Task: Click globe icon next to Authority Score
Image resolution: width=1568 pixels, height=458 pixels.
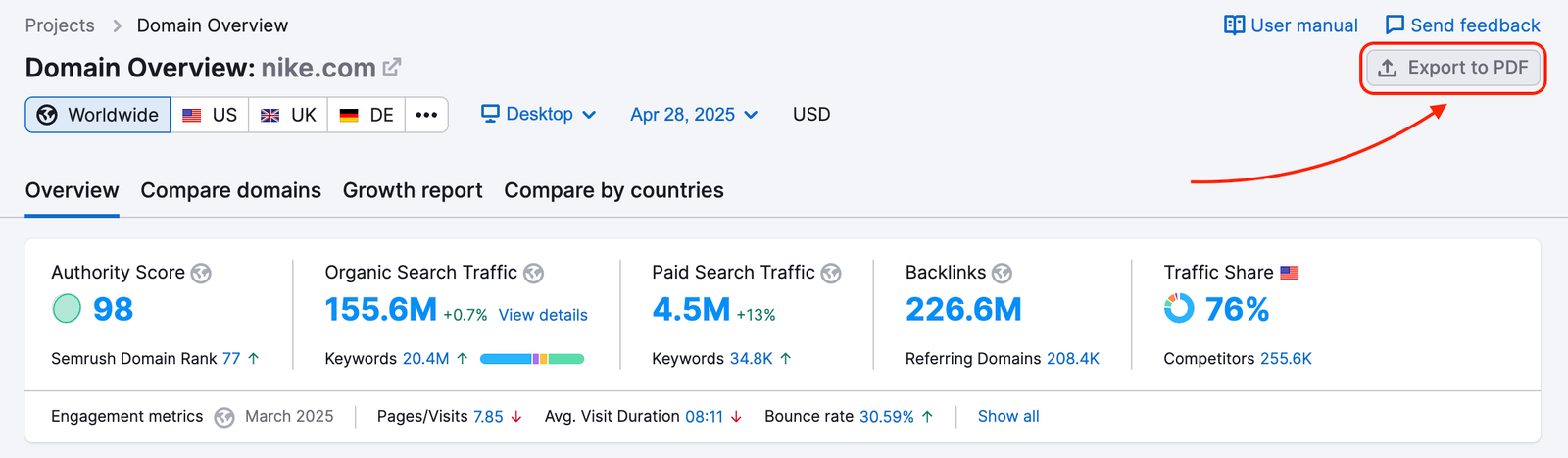Action: [x=201, y=274]
